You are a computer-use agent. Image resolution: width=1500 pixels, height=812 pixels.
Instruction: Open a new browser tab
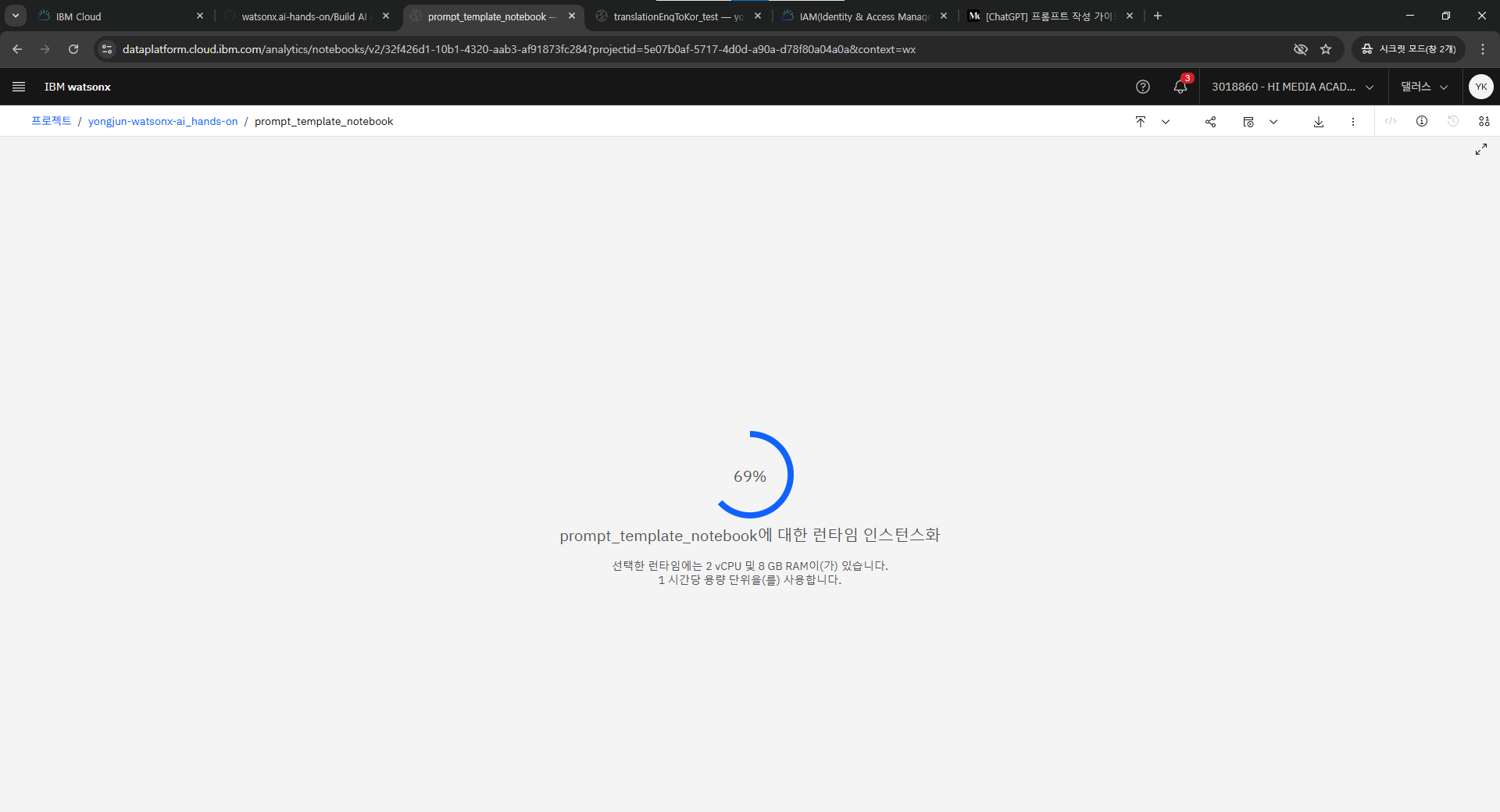tap(1158, 16)
